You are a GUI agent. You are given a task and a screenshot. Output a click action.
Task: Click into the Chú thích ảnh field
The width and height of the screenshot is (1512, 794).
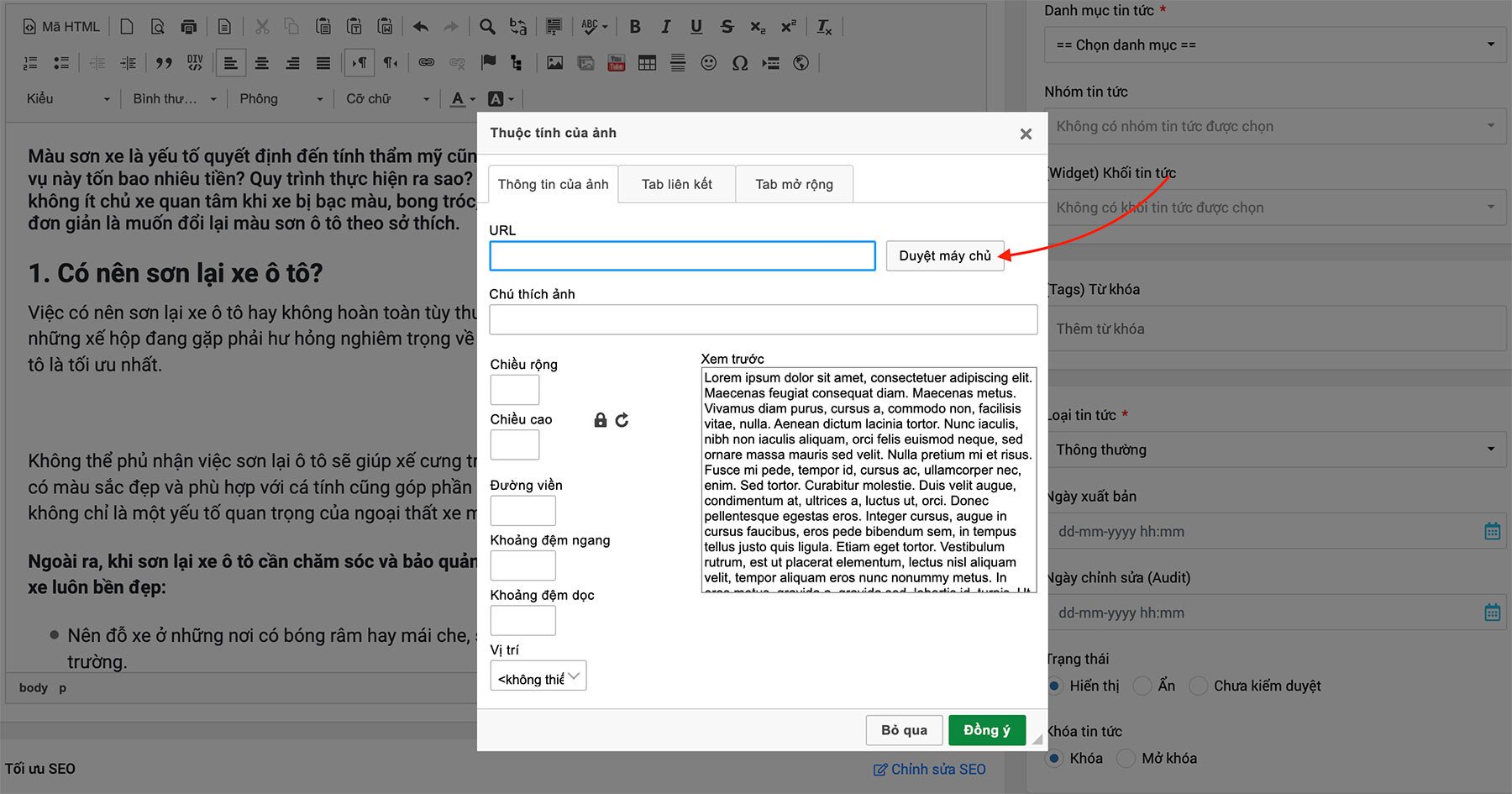[x=763, y=320]
